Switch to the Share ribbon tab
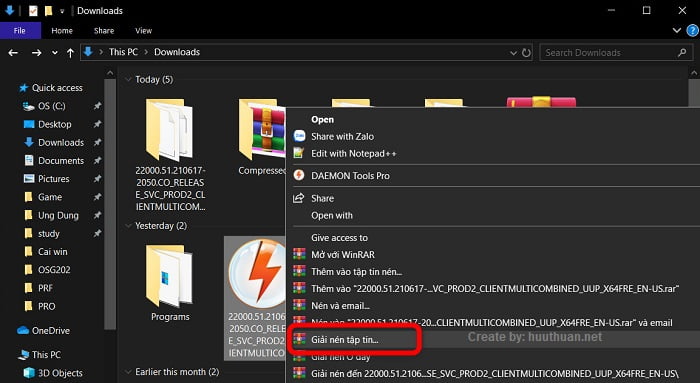This screenshot has width=700, height=383. point(104,30)
